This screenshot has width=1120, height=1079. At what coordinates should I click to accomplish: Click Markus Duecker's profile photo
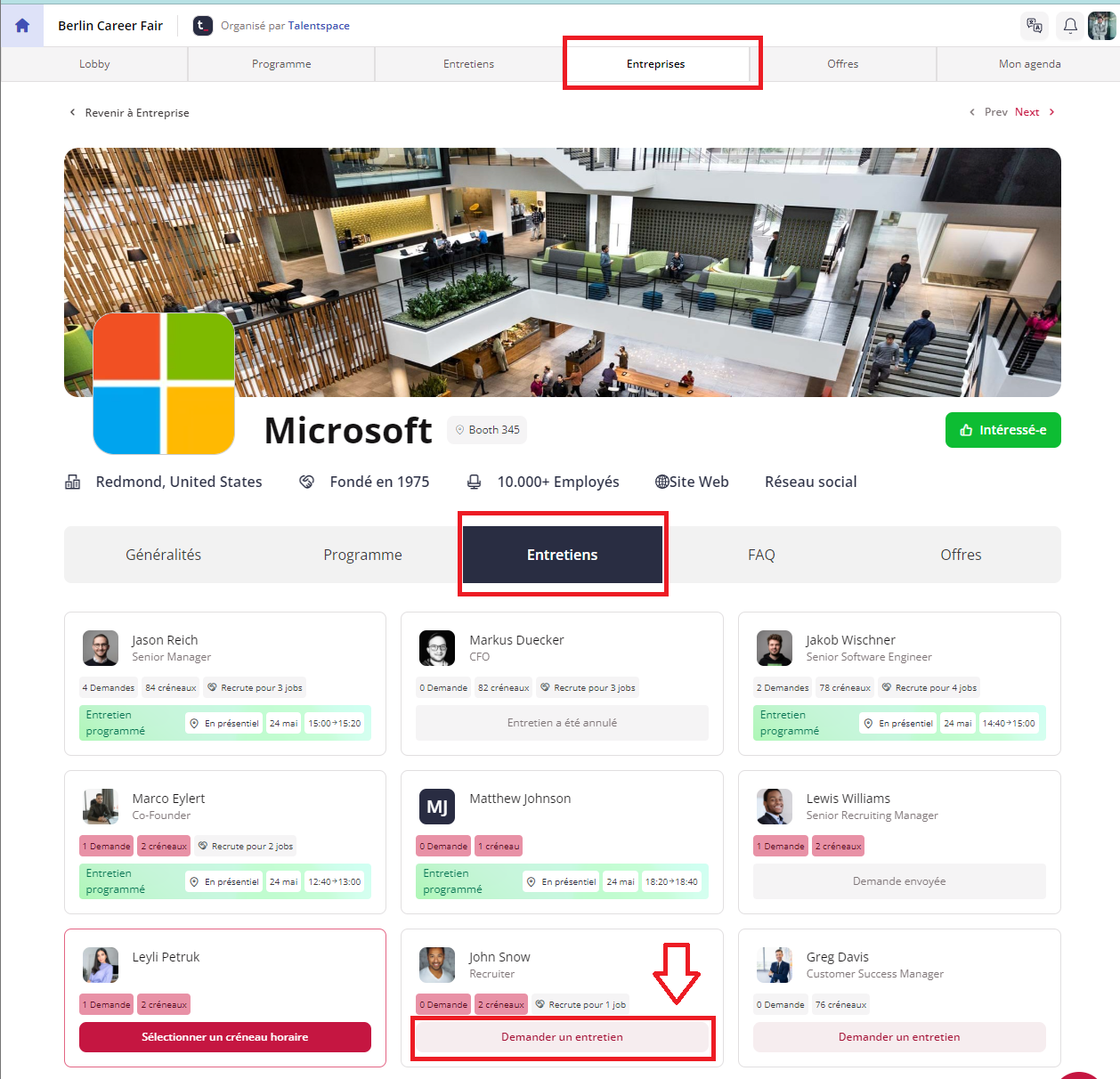coord(437,648)
